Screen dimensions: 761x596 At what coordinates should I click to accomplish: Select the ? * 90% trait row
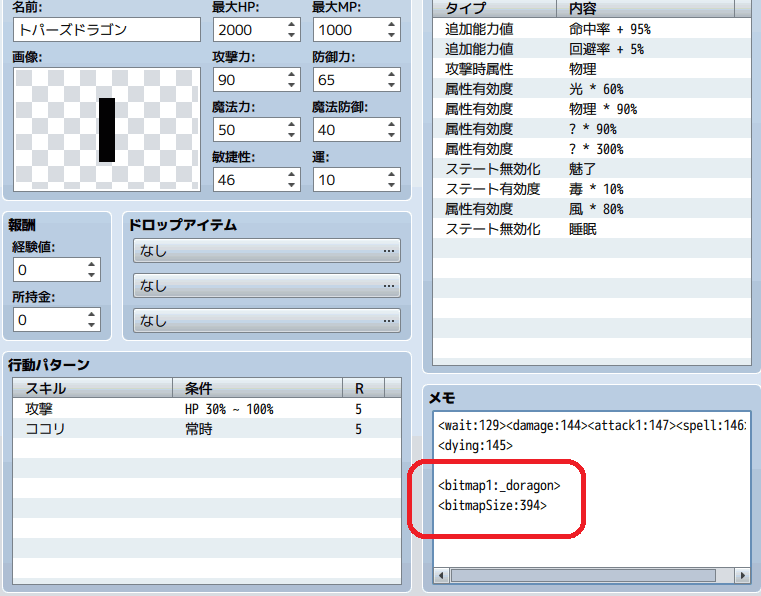pyautogui.click(x=592, y=129)
